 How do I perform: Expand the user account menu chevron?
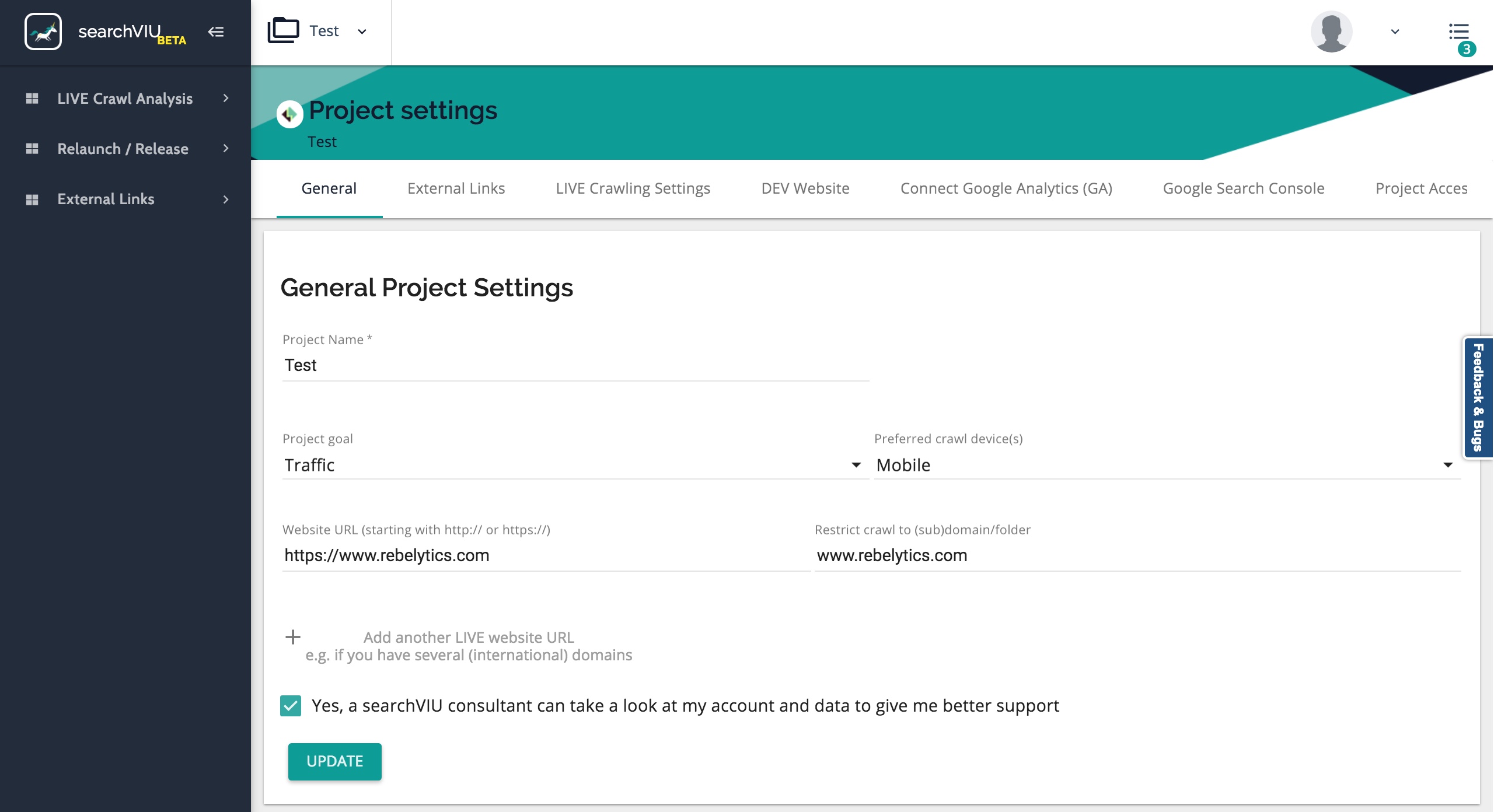click(x=1395, y=32)
